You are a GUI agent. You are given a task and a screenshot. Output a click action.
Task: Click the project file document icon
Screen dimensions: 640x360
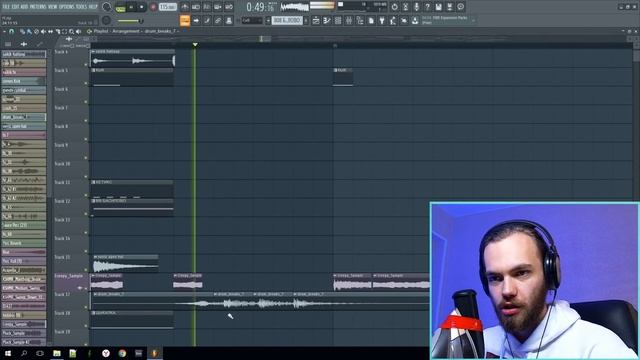coord(371,20)
